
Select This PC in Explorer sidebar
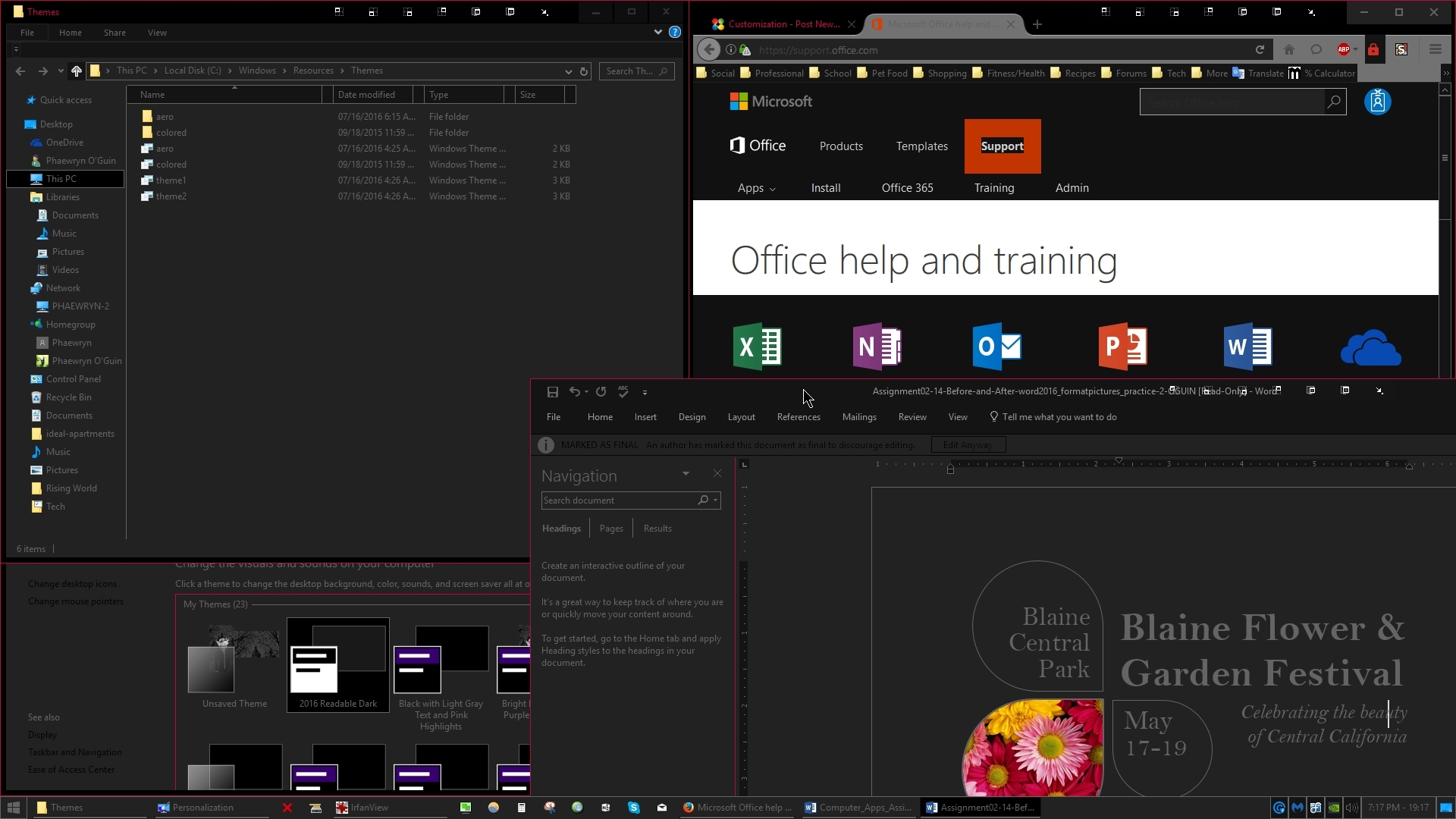pyautogui.click(x=65, y=179)
